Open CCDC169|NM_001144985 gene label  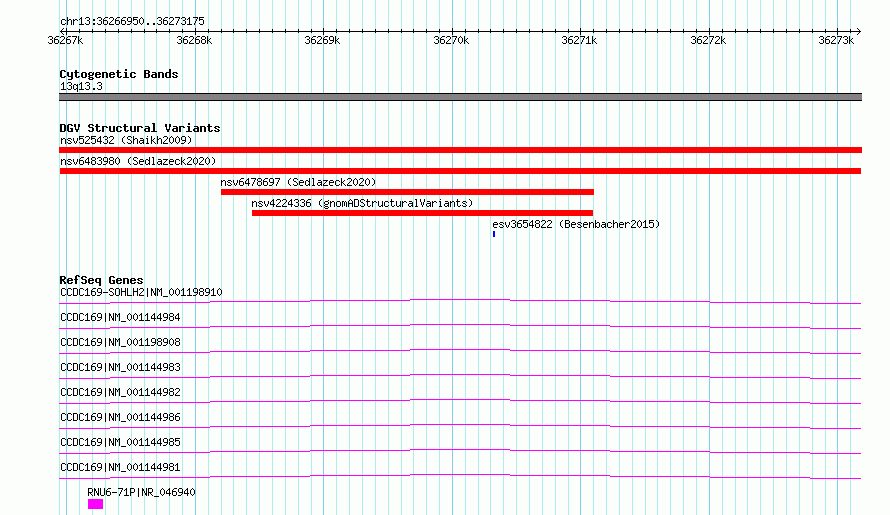point(120,442)
